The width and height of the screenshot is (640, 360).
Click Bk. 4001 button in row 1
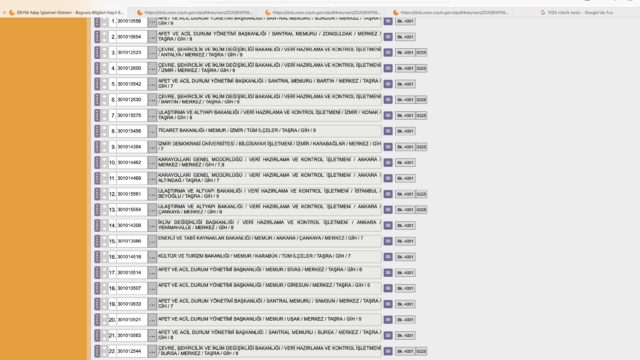pos(405,21)
